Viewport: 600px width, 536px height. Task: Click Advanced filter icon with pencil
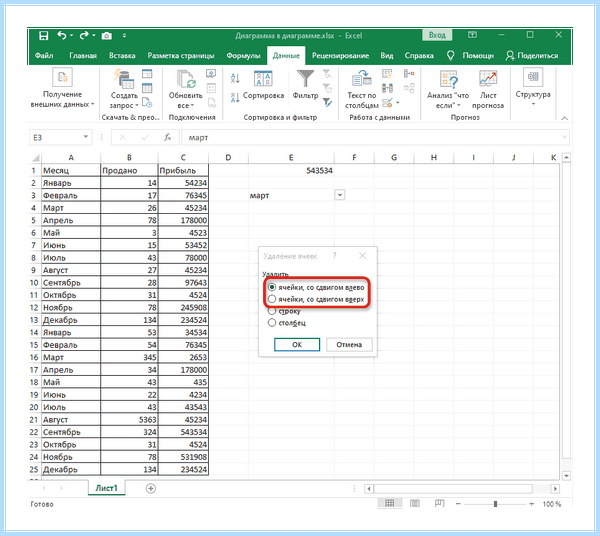327,103
